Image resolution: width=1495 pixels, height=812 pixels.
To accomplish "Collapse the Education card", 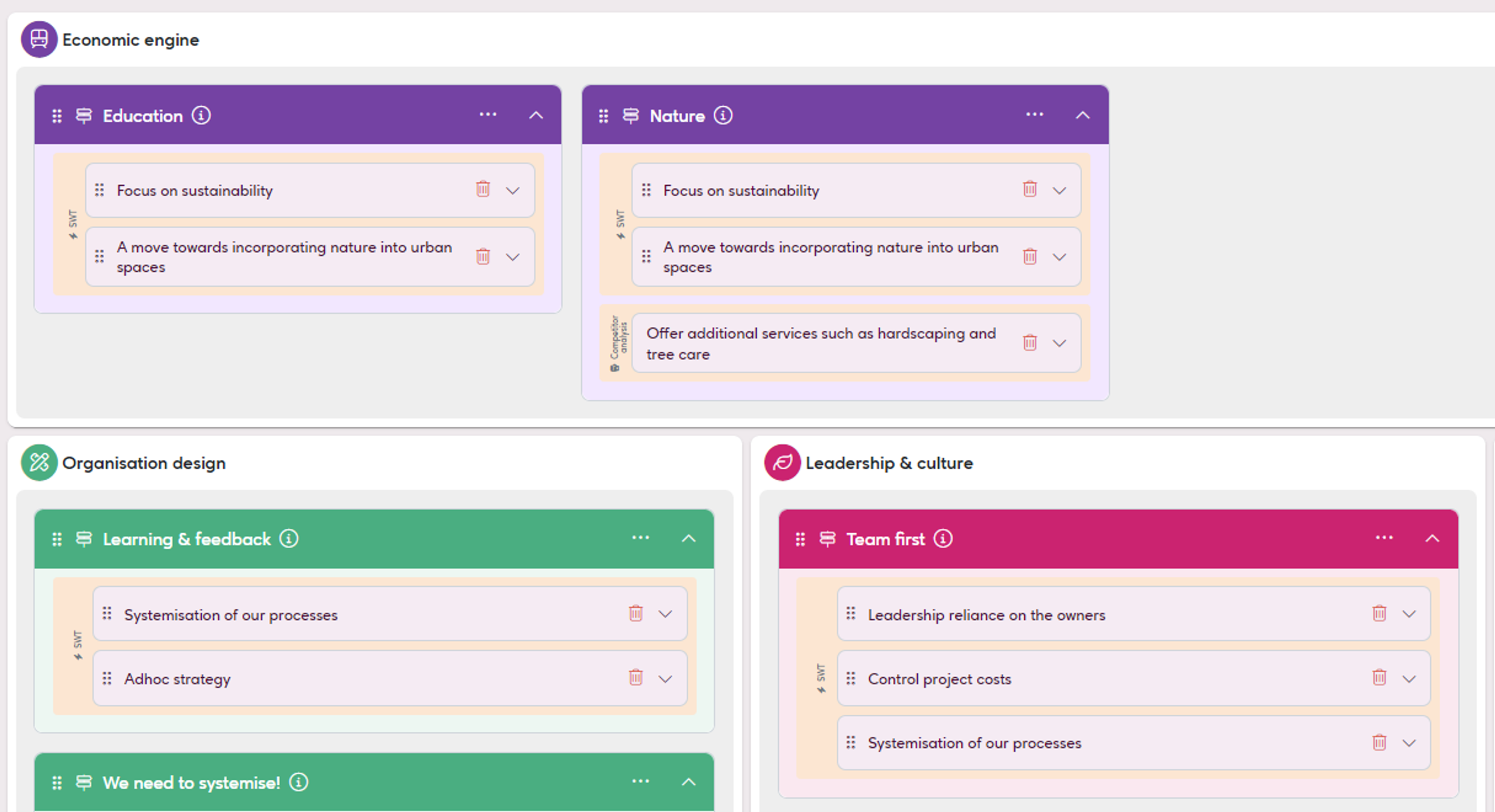I will pyautogui.click(x=536, y=116).
